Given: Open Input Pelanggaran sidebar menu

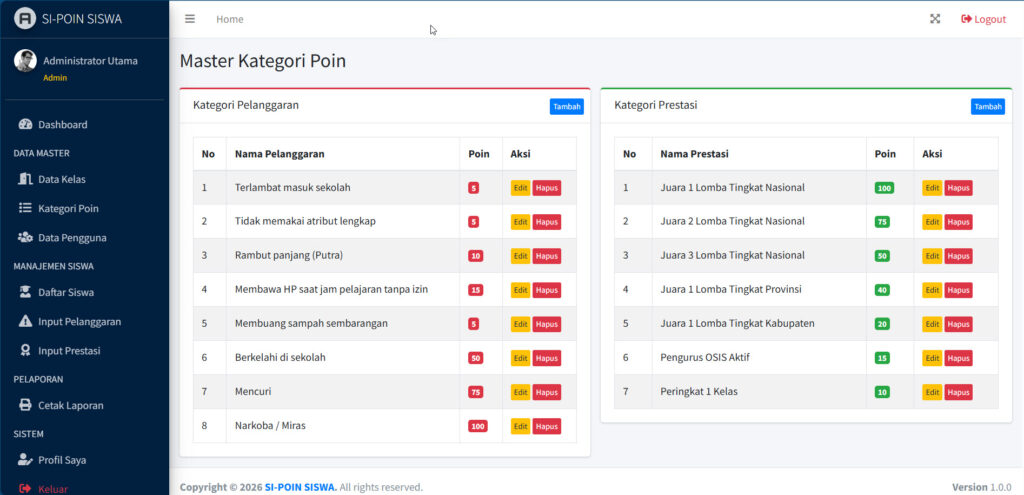Looking at the screenshot, I should coord(79,321).
